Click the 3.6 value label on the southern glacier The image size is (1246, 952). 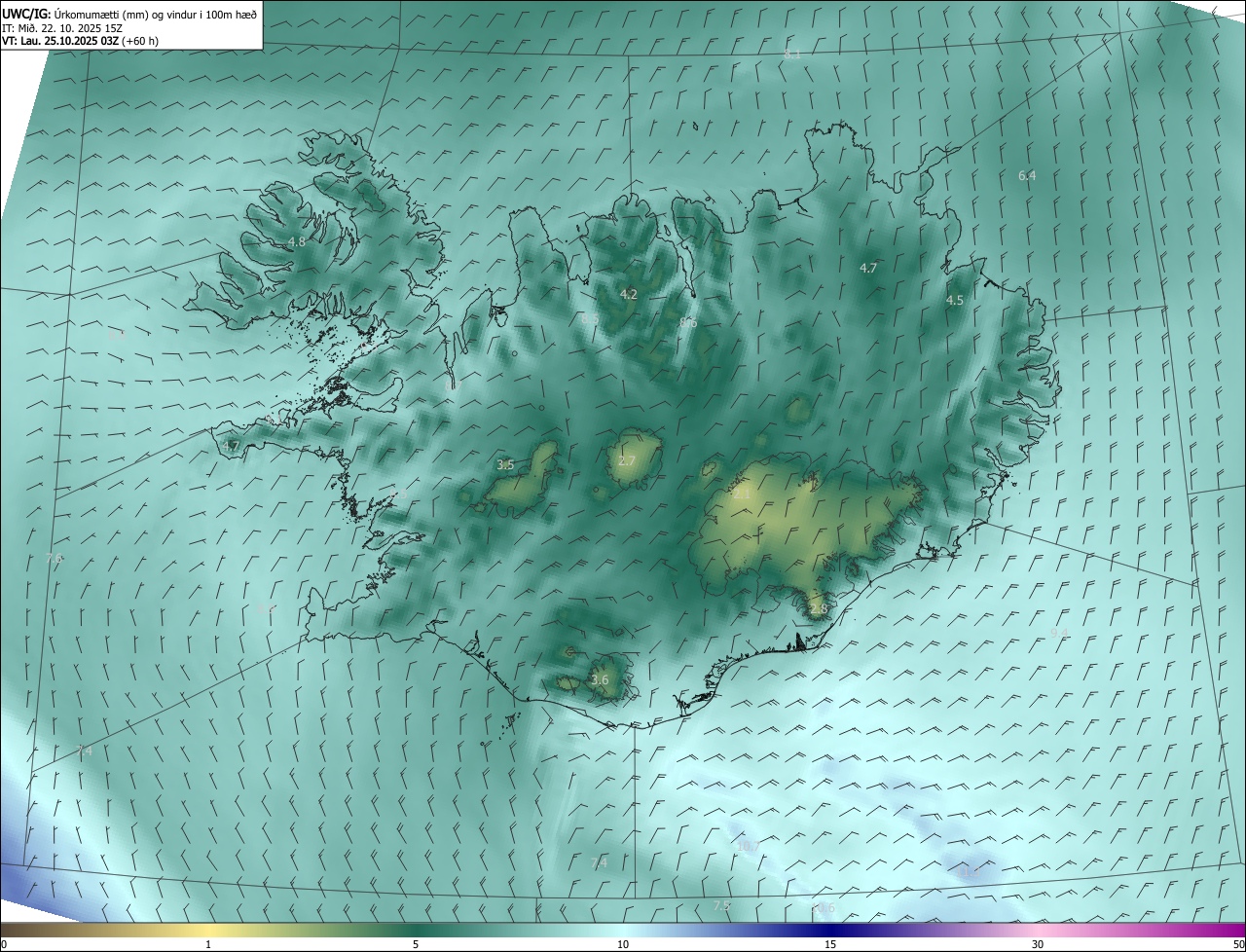[x=600, y=680]
